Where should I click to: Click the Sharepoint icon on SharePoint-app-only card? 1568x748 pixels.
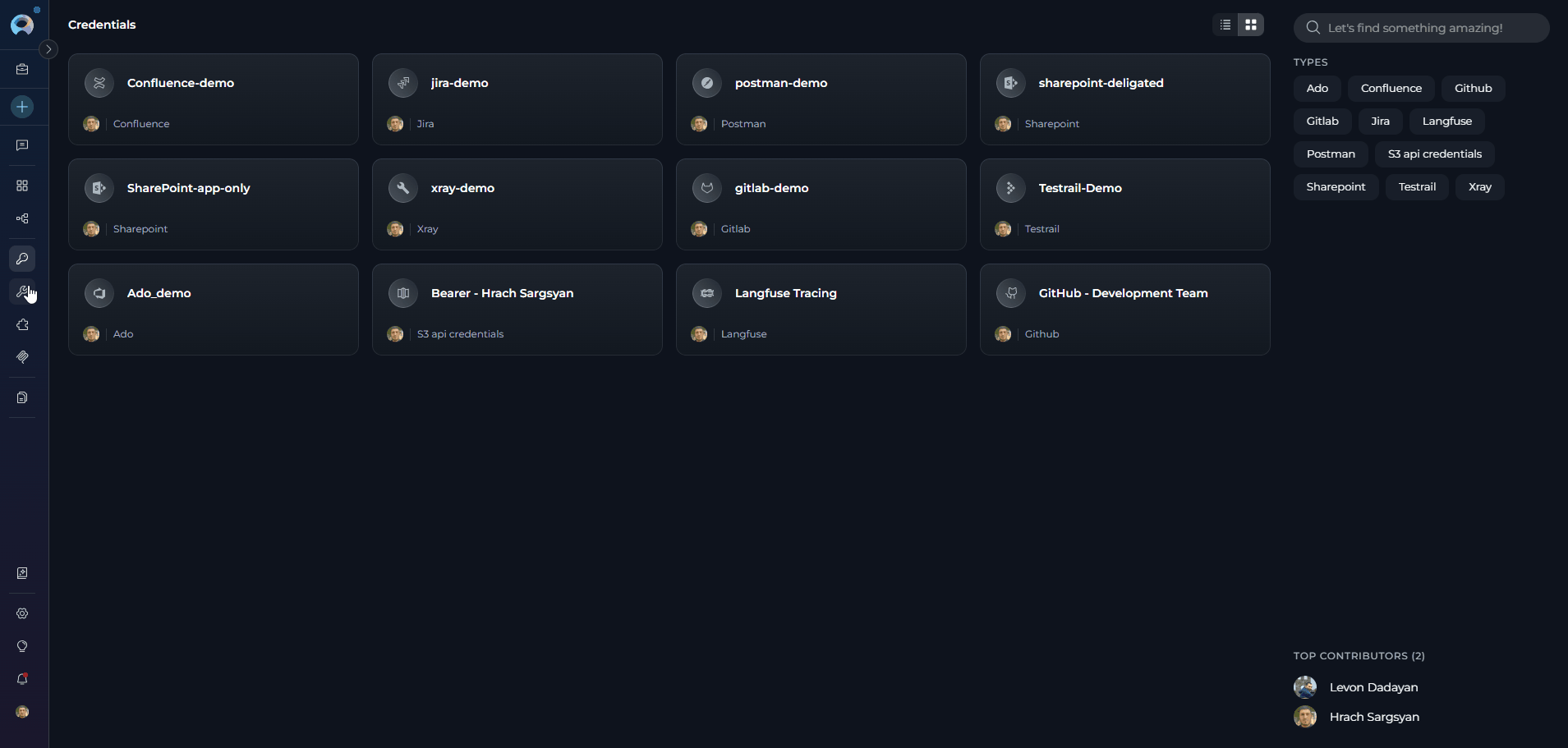point(99,188)
